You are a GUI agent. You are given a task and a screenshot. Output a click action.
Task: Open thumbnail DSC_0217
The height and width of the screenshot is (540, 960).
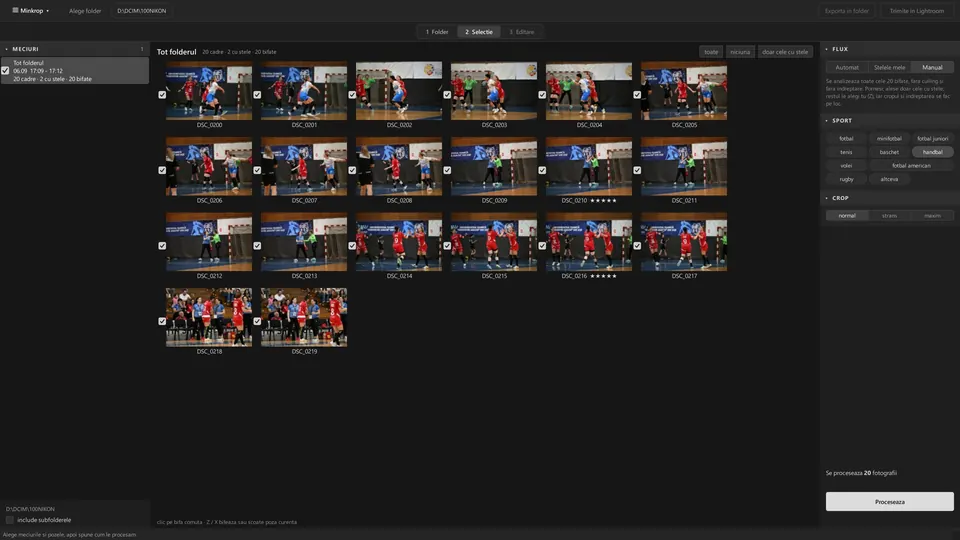point(684,242)
